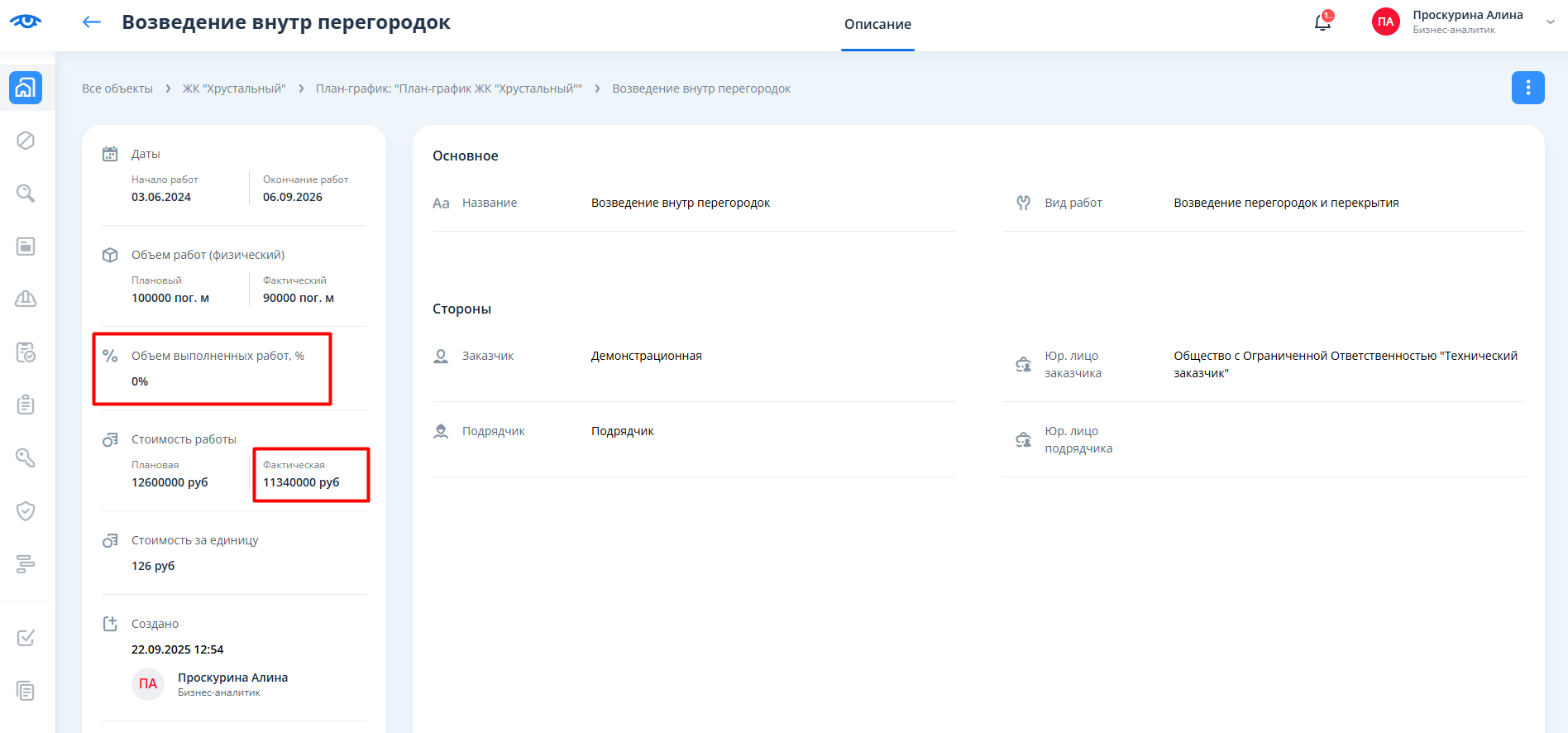The width and height of the screenshot is (1568, 733).
Task: Open the Gantt schedule icon in sidebar
Action: (x=26, y=564)
